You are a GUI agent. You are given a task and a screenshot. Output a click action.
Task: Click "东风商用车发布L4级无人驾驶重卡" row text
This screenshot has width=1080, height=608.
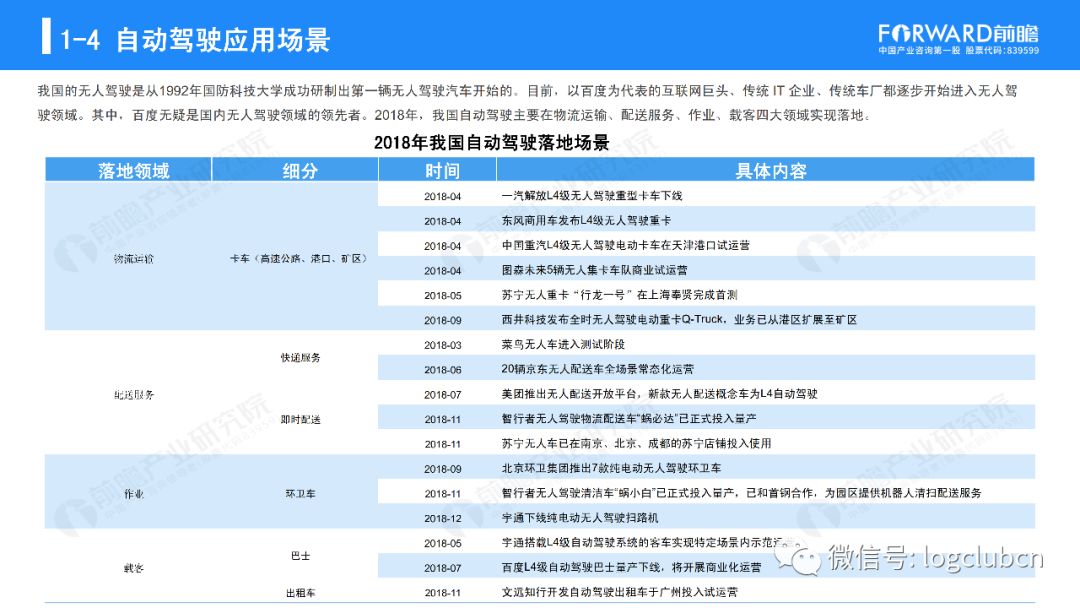(586, 220)
